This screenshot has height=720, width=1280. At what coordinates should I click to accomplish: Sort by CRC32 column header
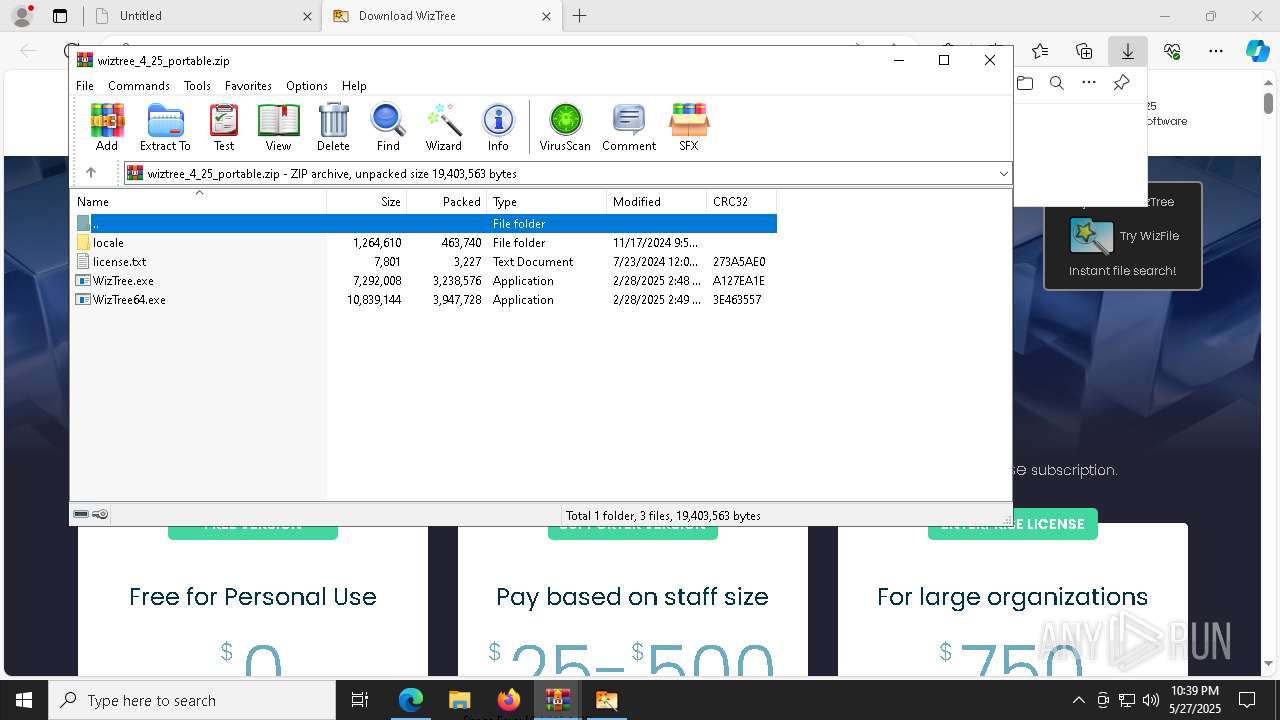[741, 202]
